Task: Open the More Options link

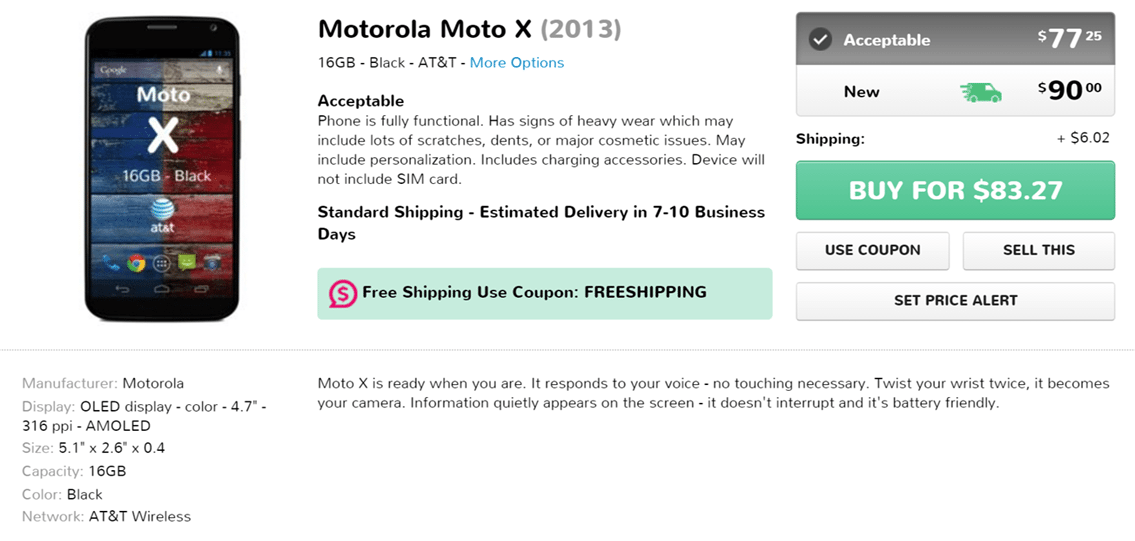Action: tap(516, 63)
